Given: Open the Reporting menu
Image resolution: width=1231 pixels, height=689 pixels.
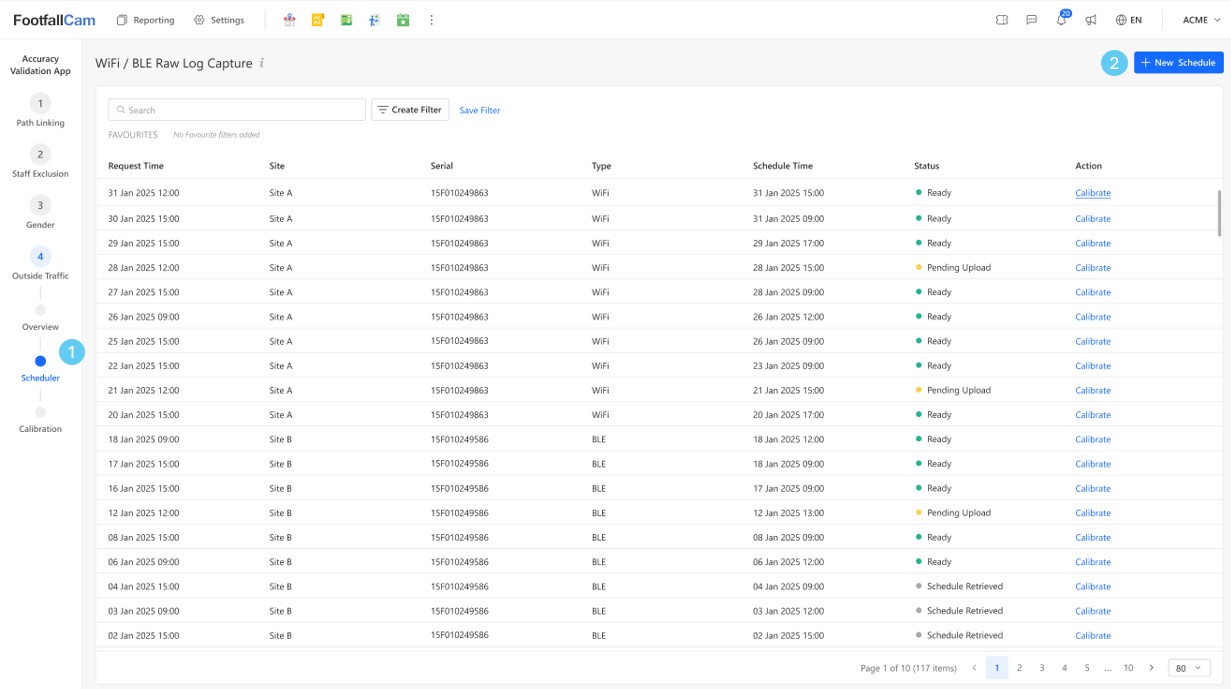Looking at the screenshot, I should [x=145, y=20].
